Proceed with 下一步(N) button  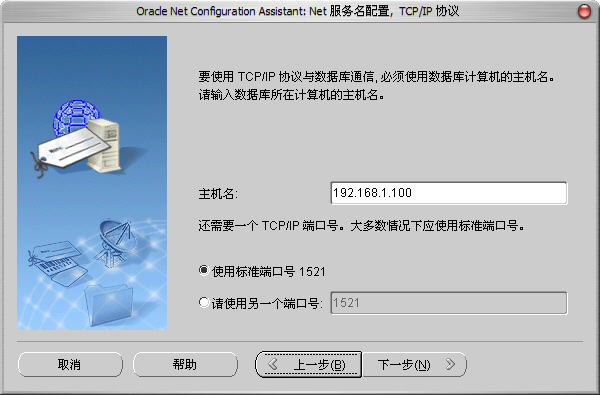tap(414, 364)
